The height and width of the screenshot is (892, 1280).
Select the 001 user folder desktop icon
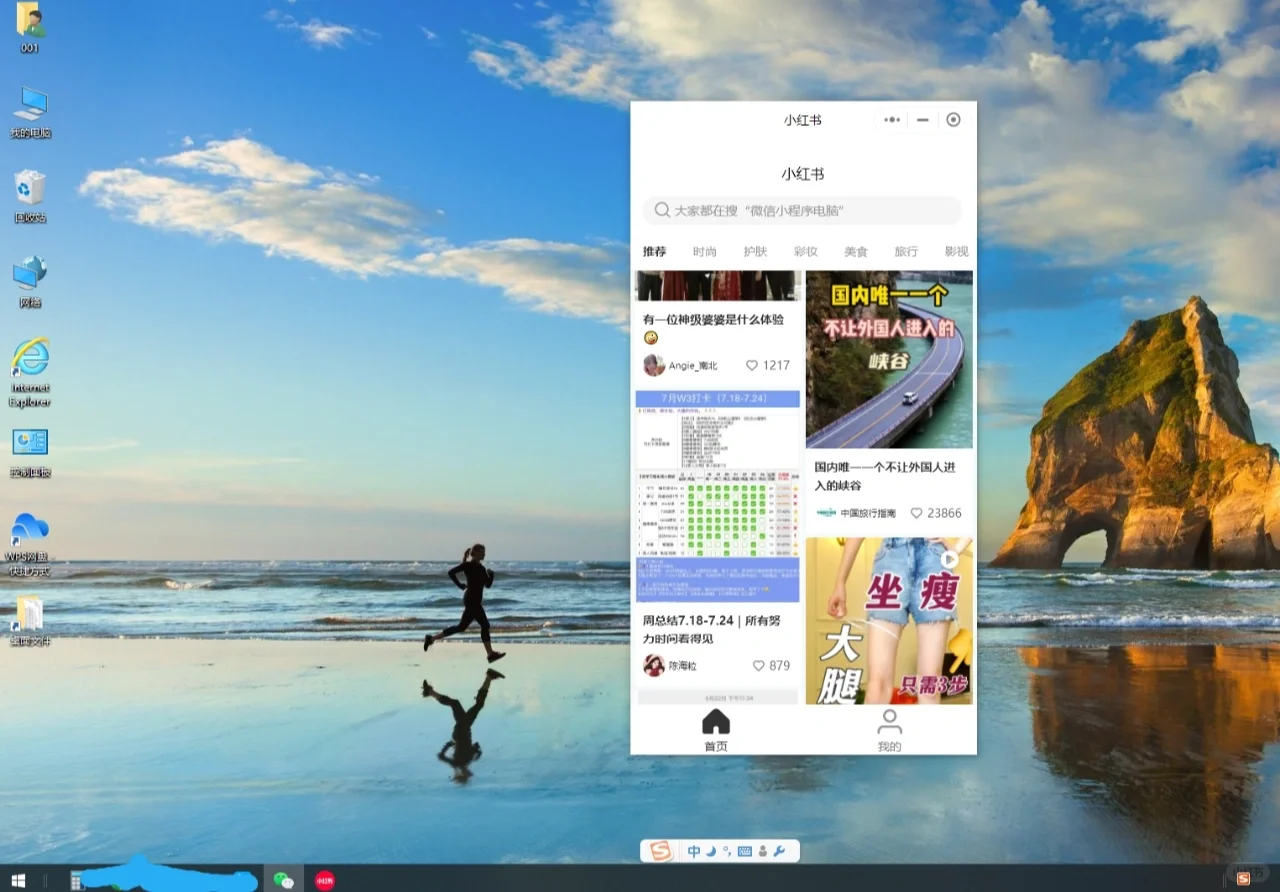click(29, 27)
